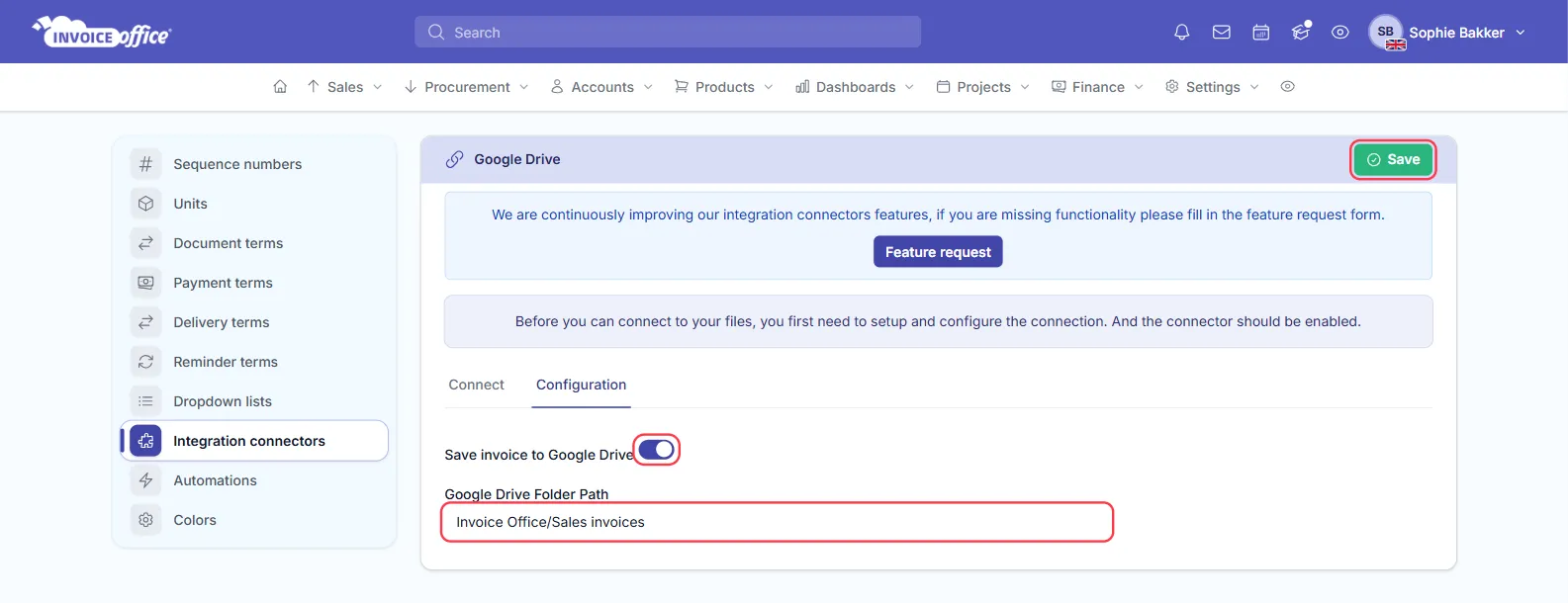Image resolution: width=1568 pixels, height=603 pixels.
Task: Expand the Projects menu
Action: click(983, 87)
